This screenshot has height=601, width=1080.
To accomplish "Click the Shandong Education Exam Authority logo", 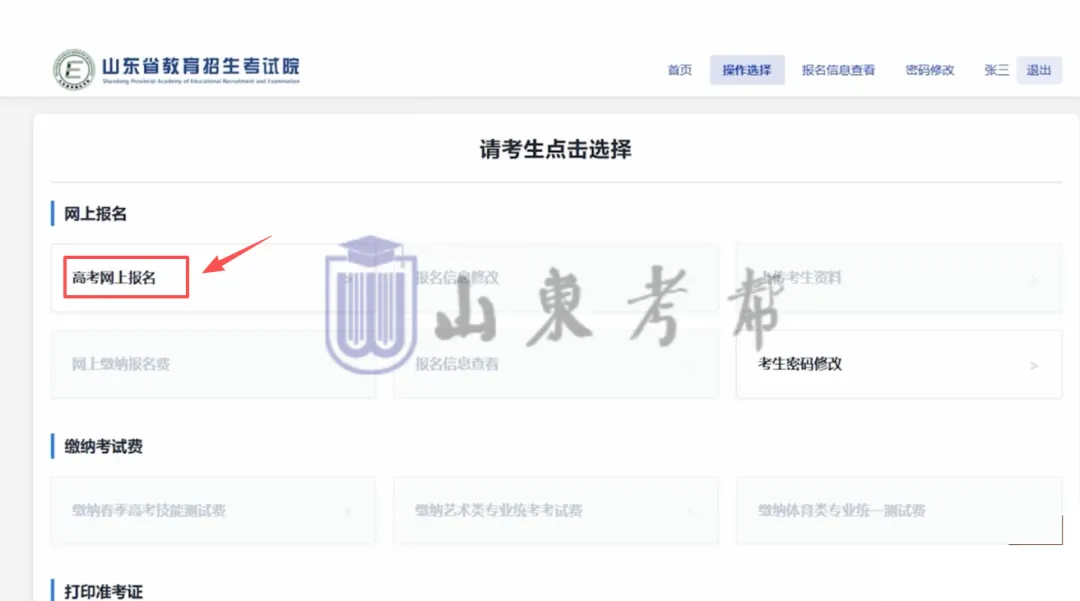I will coord(176,70).
